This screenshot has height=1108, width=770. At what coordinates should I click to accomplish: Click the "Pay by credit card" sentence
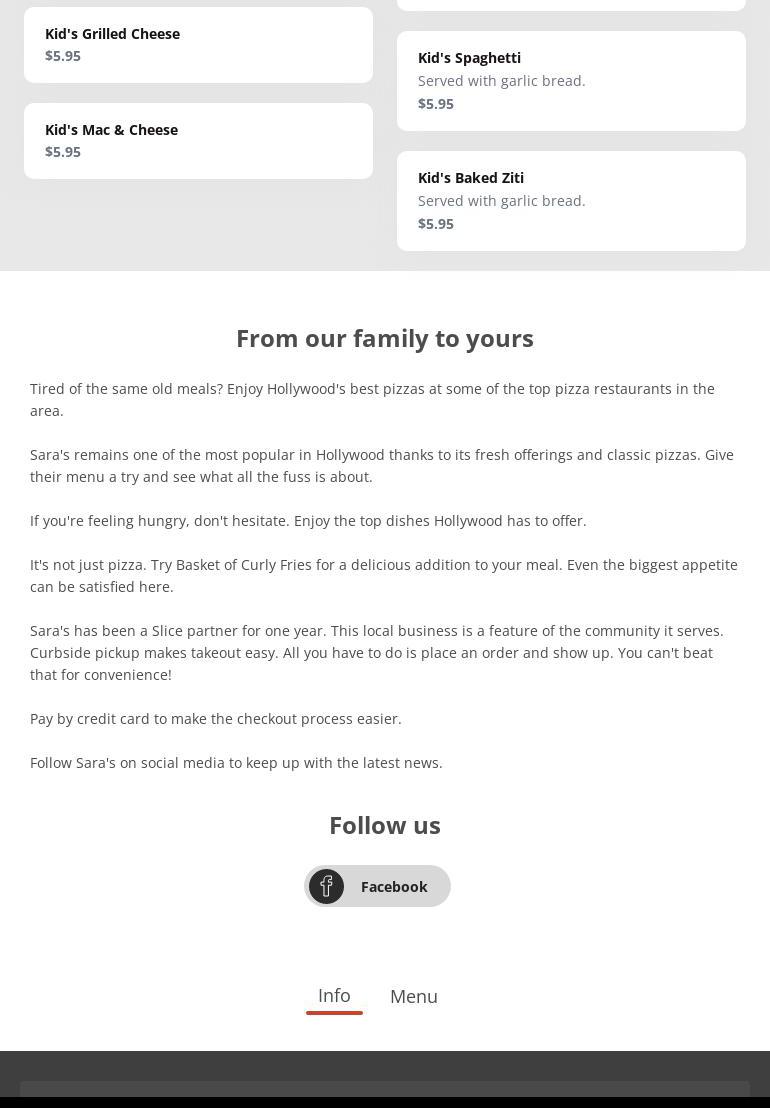click(x=216, y=719)
